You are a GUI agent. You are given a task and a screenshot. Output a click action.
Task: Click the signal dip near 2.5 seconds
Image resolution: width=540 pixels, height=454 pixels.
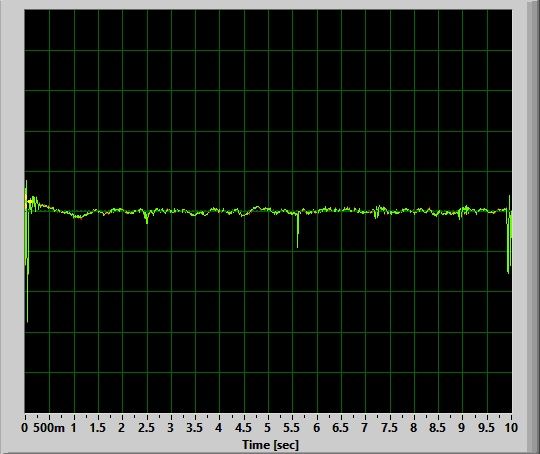(x=147, y=218)
